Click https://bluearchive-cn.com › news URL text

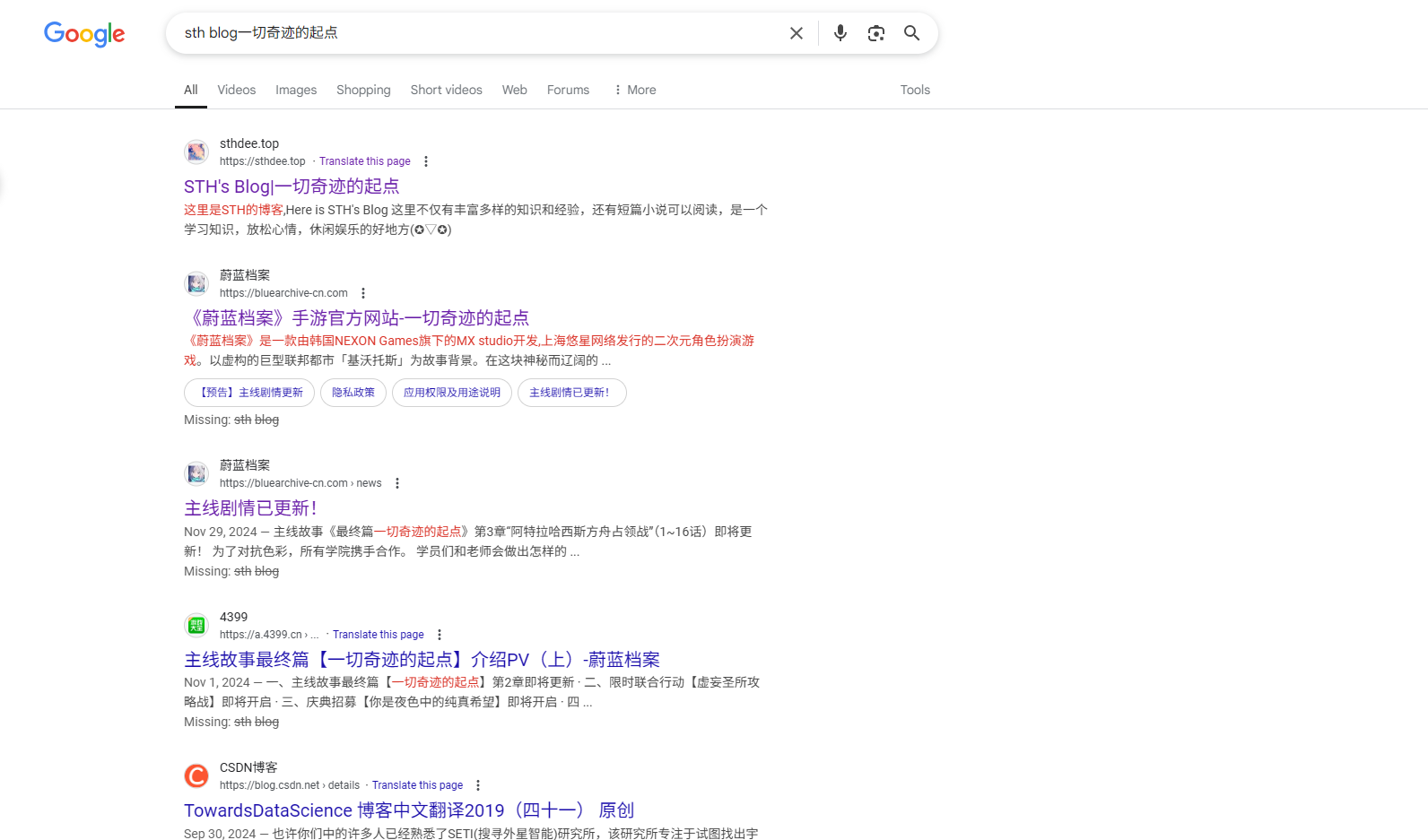click(300, 483)
